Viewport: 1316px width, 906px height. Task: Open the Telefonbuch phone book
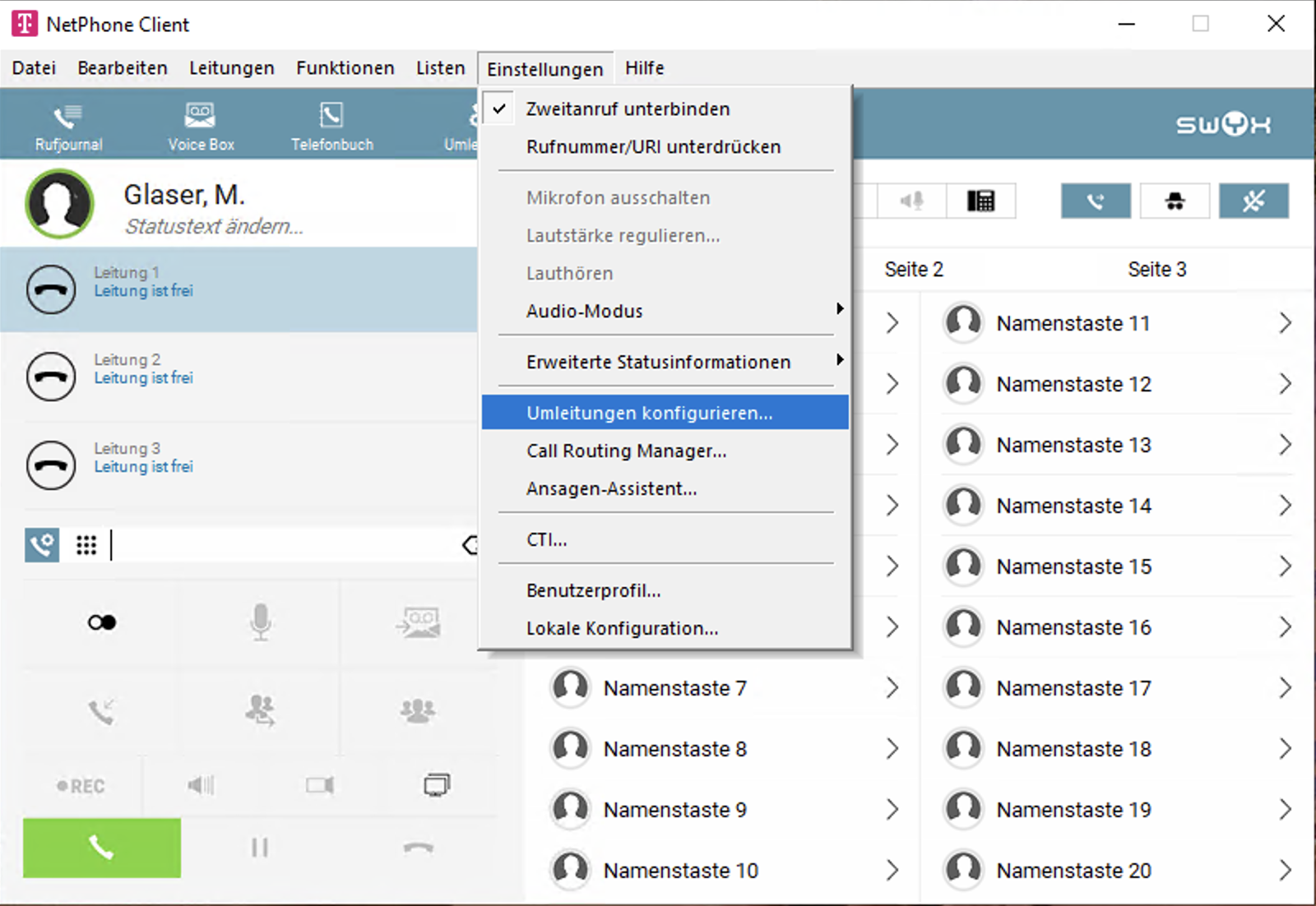point(331,126)
